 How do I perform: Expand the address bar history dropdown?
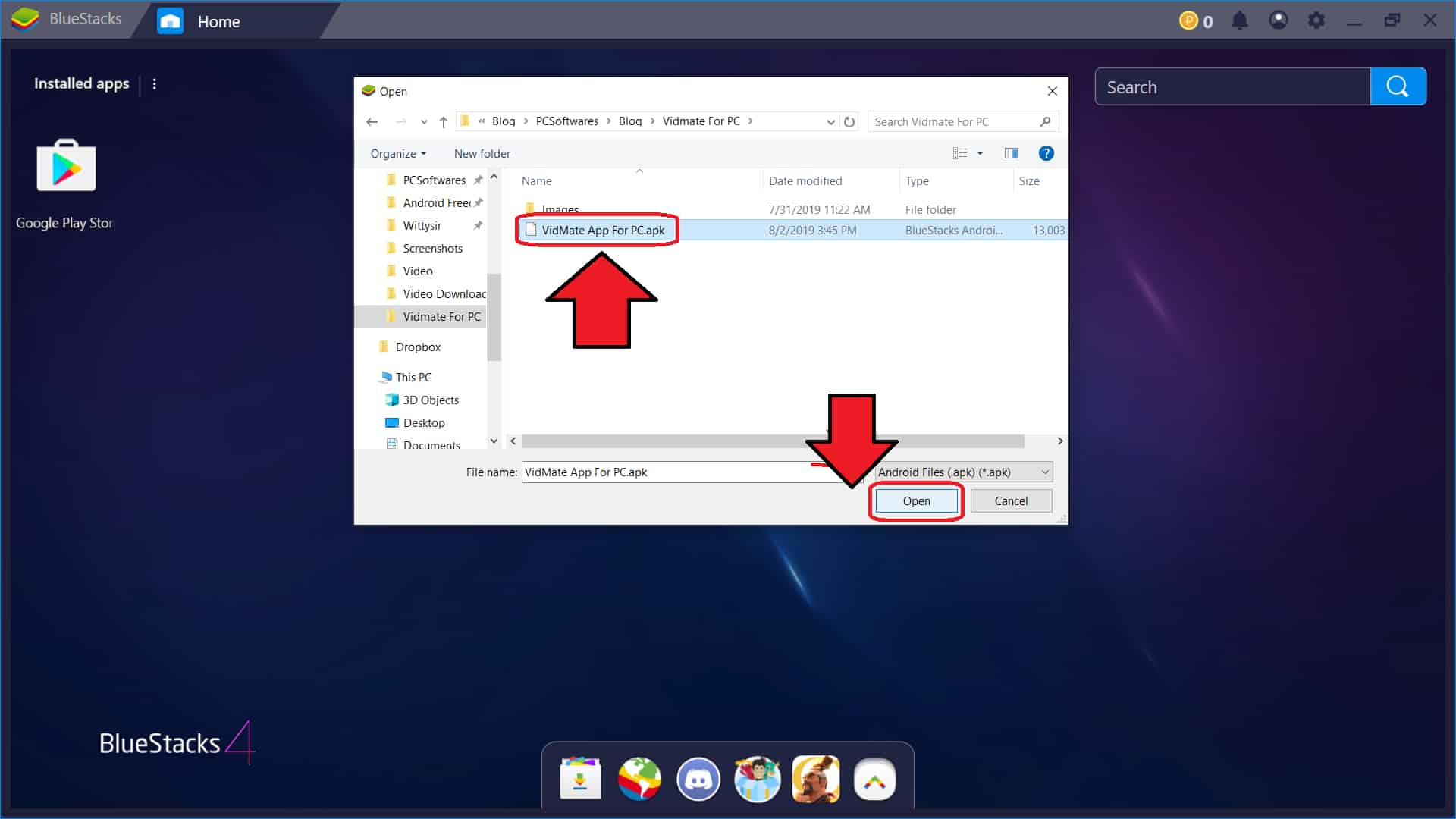click(x=830, y=121)
